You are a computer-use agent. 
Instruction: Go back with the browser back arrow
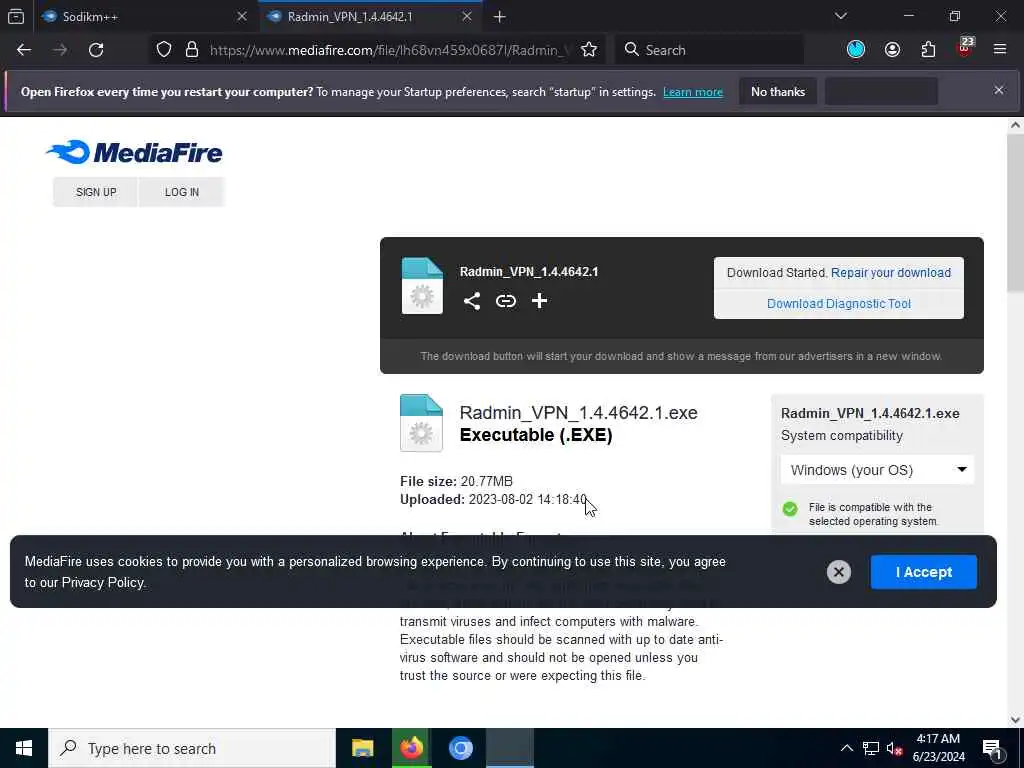[24, 50]
